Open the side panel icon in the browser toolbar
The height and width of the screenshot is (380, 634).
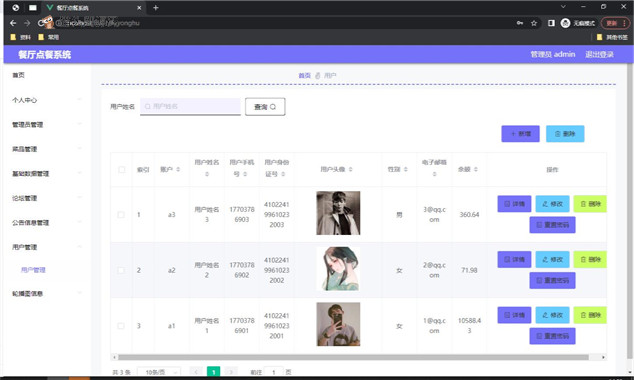tap(551, 23)
